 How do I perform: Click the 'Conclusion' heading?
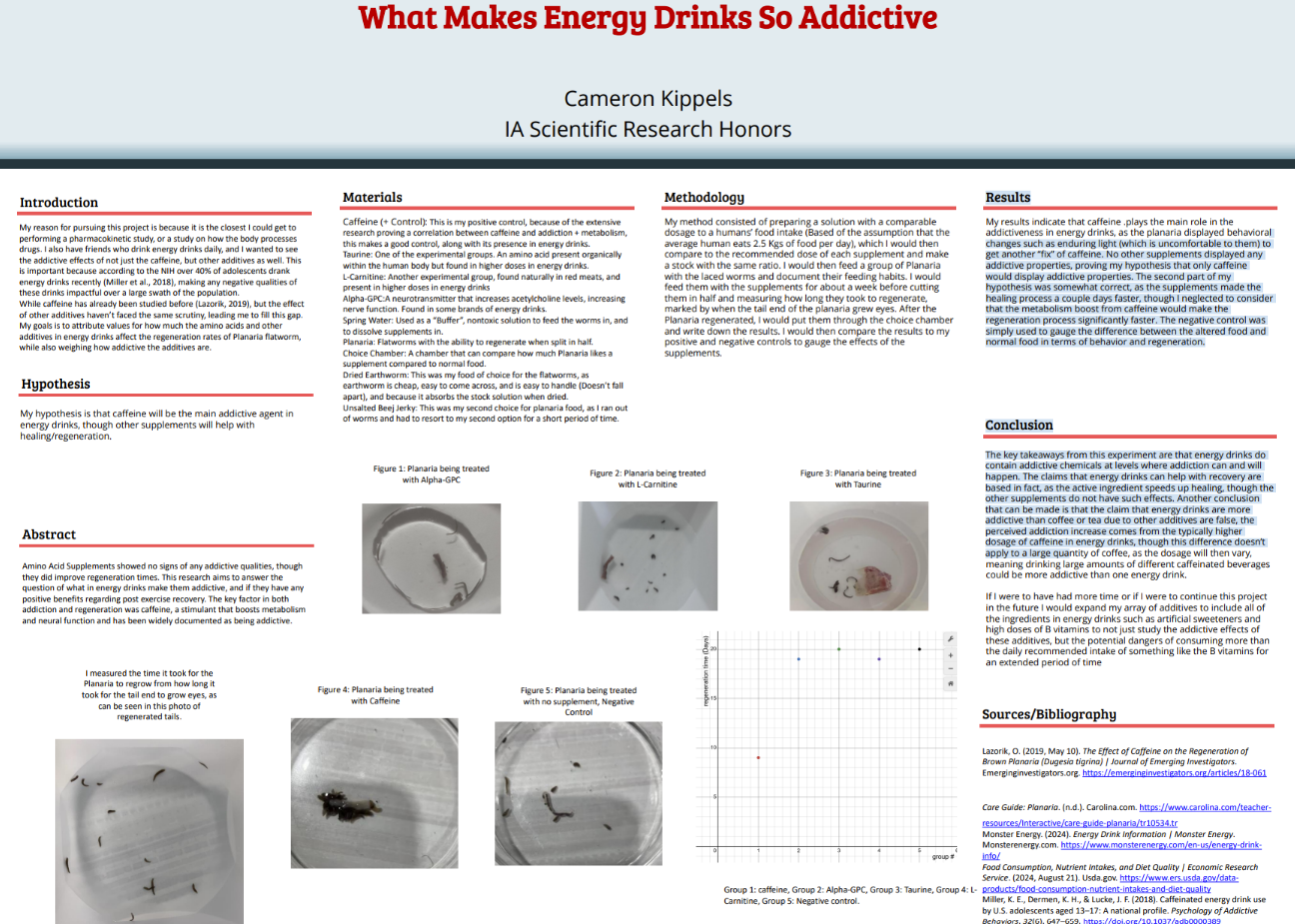pos(1019,426)
